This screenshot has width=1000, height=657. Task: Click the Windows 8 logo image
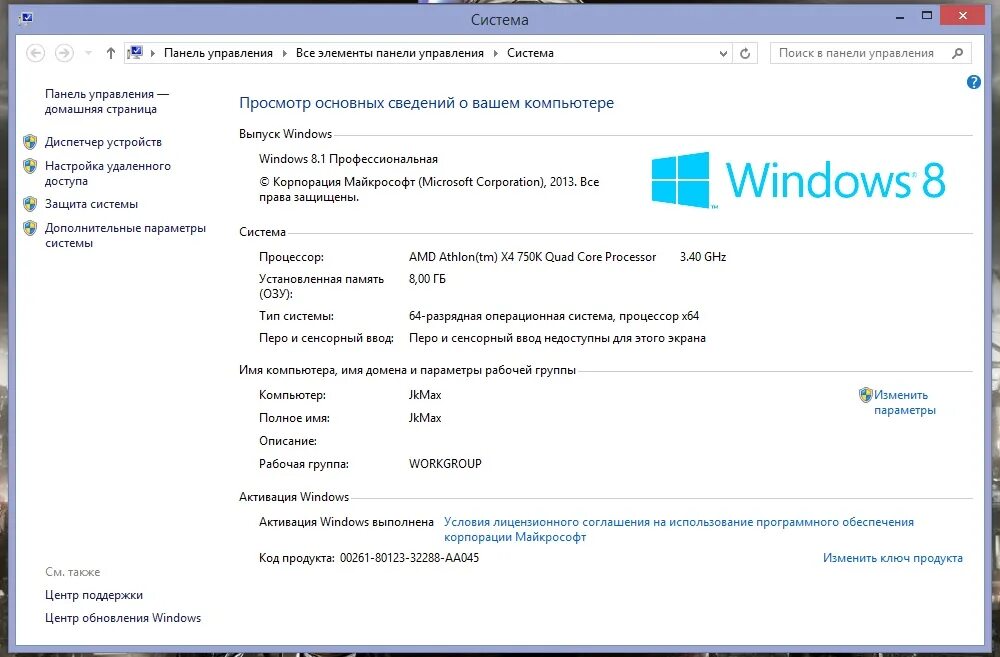click(798, 180)
